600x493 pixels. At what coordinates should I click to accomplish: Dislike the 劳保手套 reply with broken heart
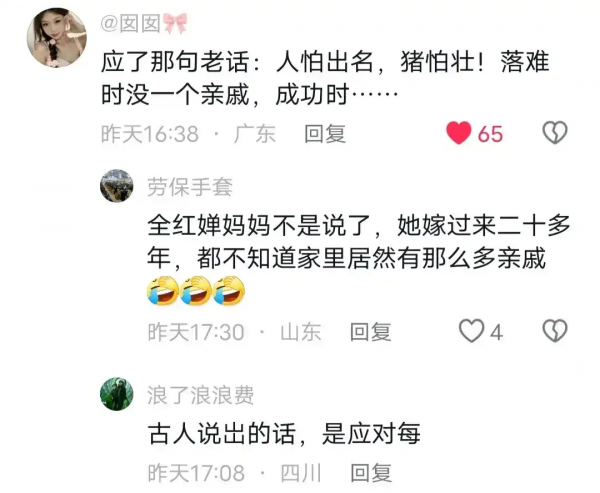(x=555, y=331)
